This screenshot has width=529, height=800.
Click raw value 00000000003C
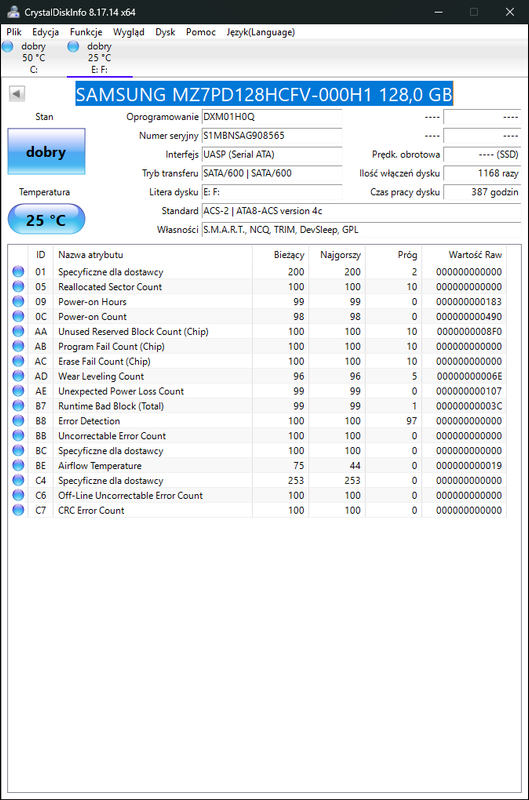(469, 406)
